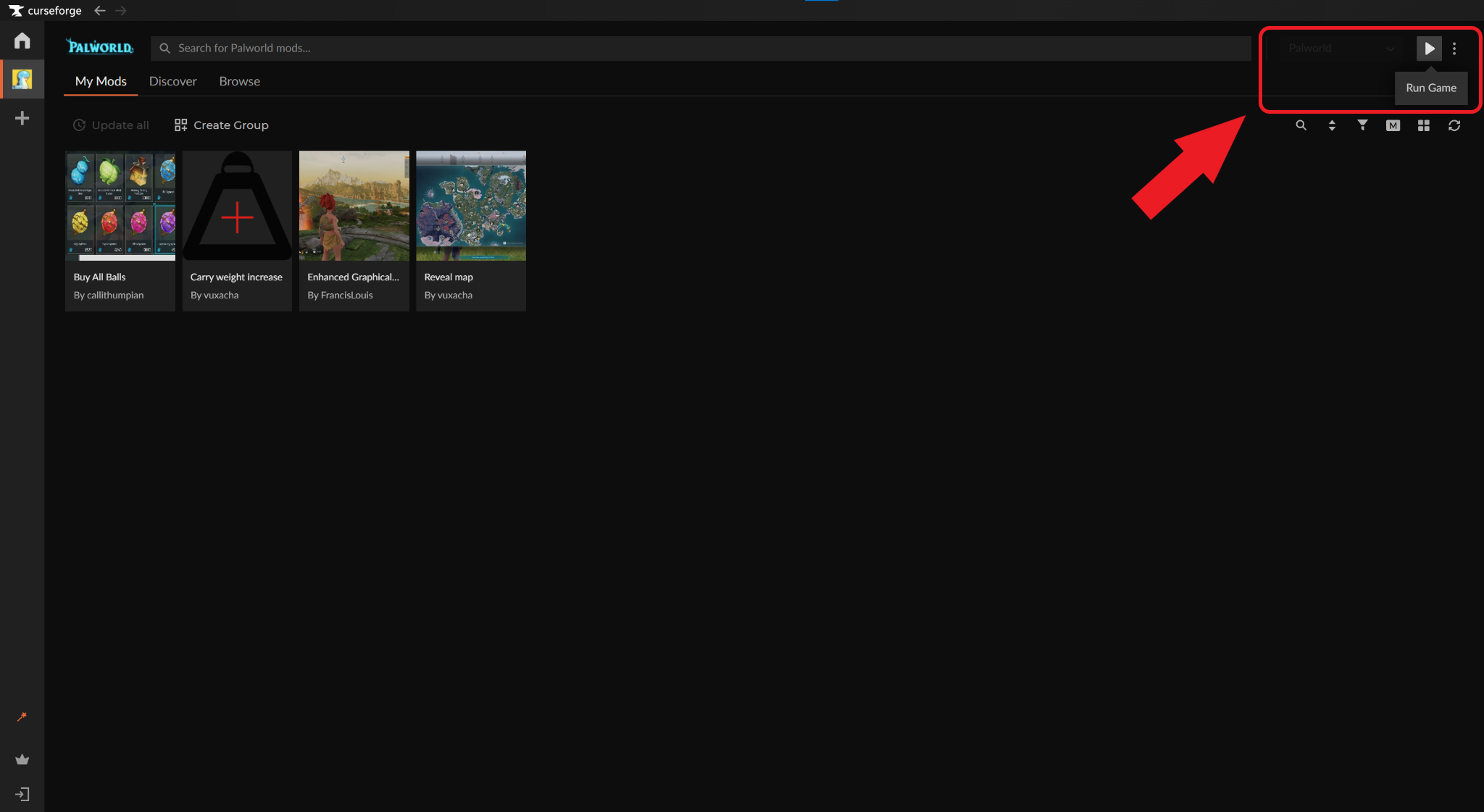Screen dimensions: 1484x812
Task: Click the sign-in icon at sidebar bottom
Action: click(22, 795)
